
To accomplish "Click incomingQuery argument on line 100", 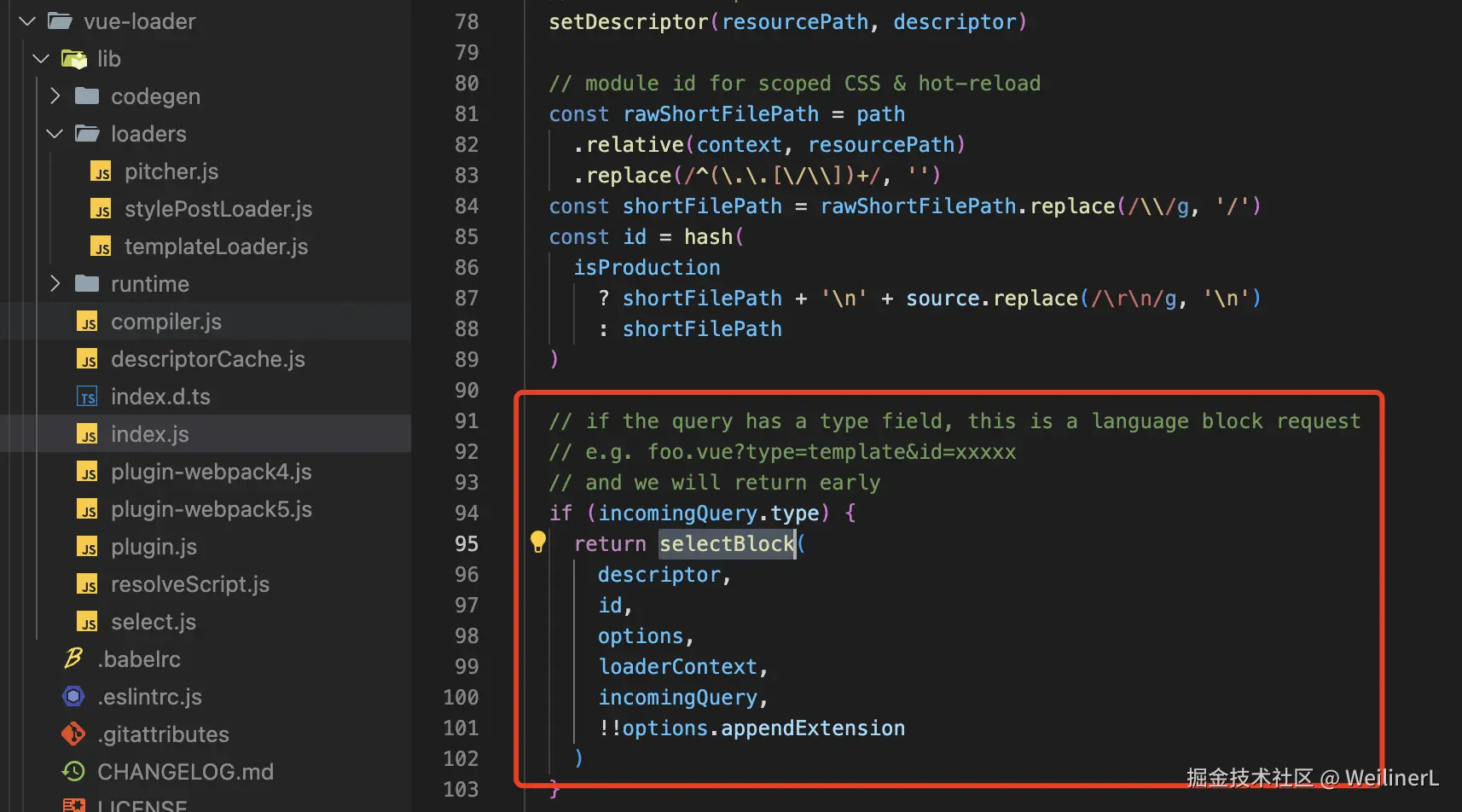I will coord(677,697).
